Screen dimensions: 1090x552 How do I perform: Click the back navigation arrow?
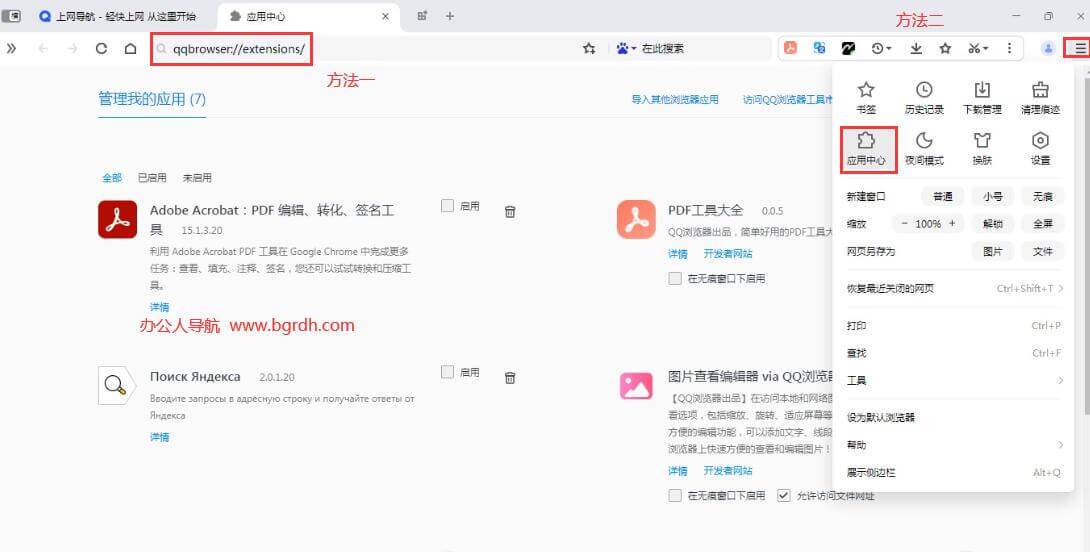tap(43, 48)
